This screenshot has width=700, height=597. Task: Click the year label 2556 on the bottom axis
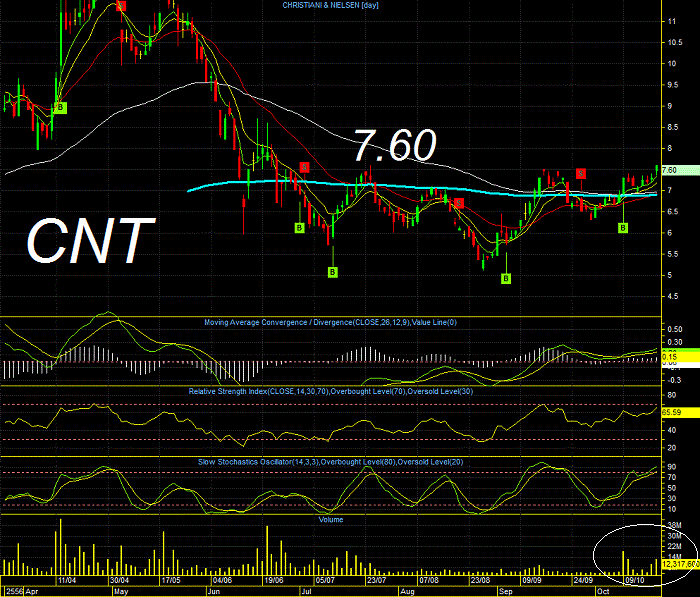15,592
